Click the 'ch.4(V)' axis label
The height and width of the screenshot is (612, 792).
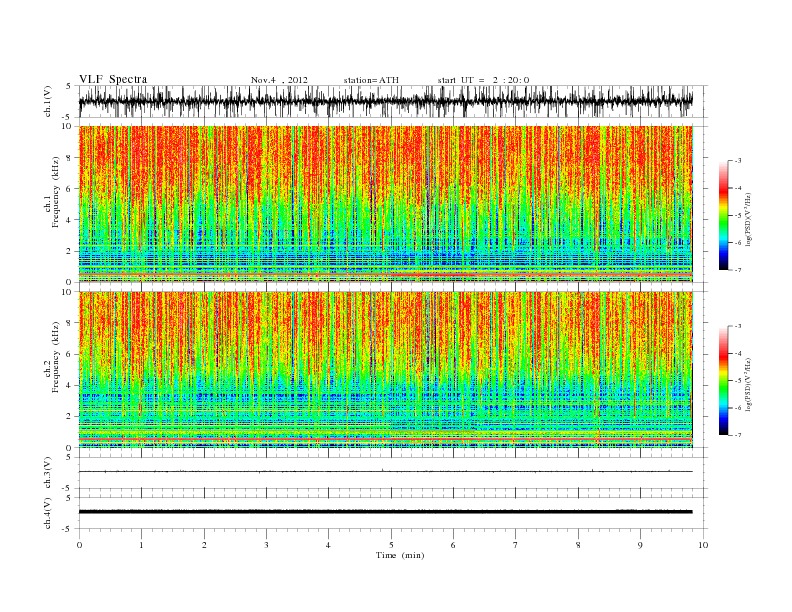point(48,513)
